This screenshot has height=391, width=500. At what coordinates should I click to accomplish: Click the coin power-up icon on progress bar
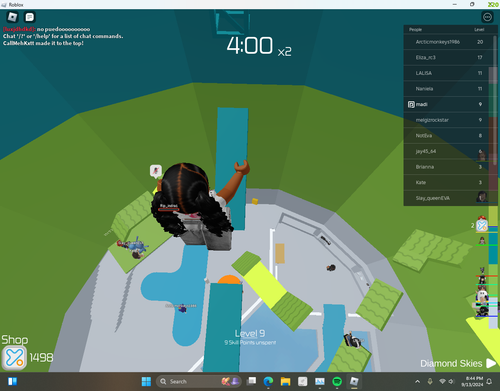482,225
